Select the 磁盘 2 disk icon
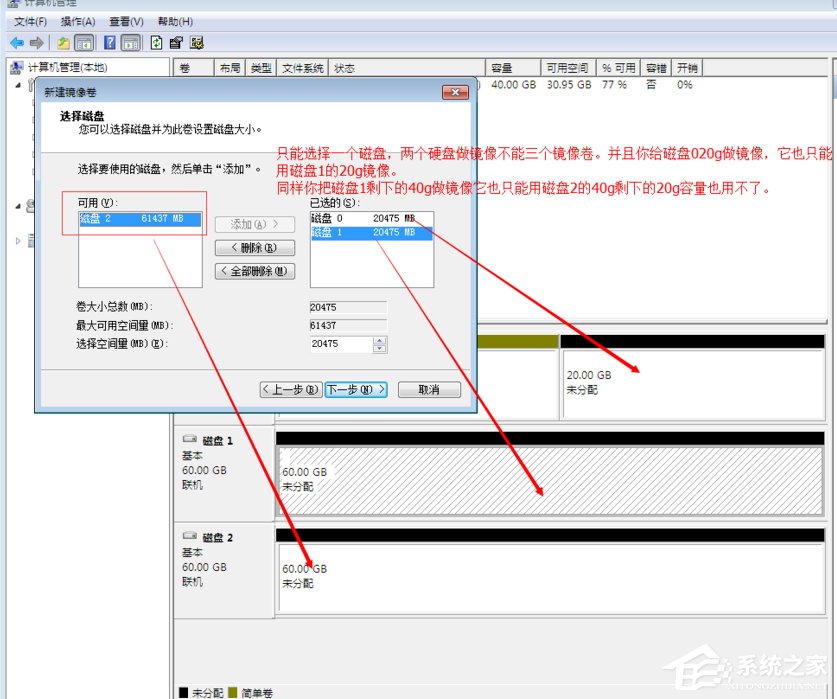 [x=191, y=537]
